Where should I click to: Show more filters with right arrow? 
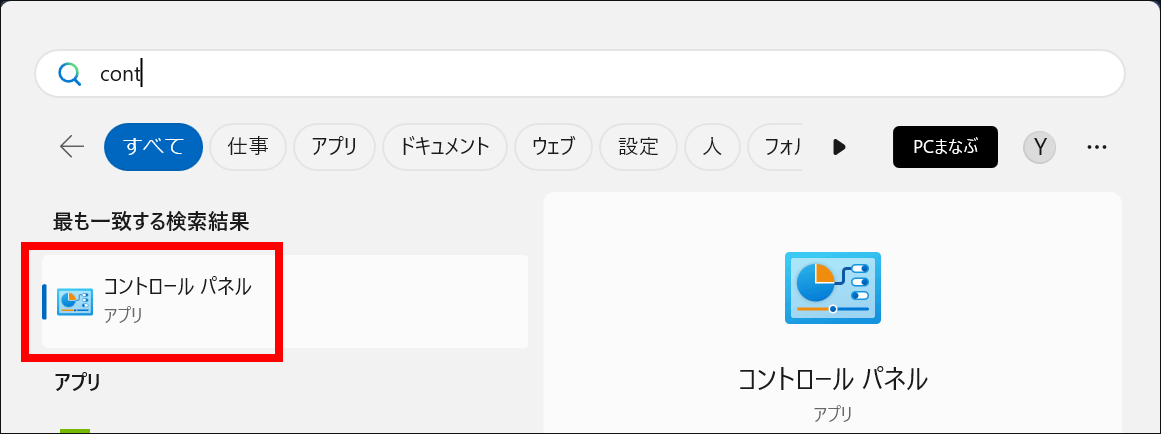[x=839, y=147]
